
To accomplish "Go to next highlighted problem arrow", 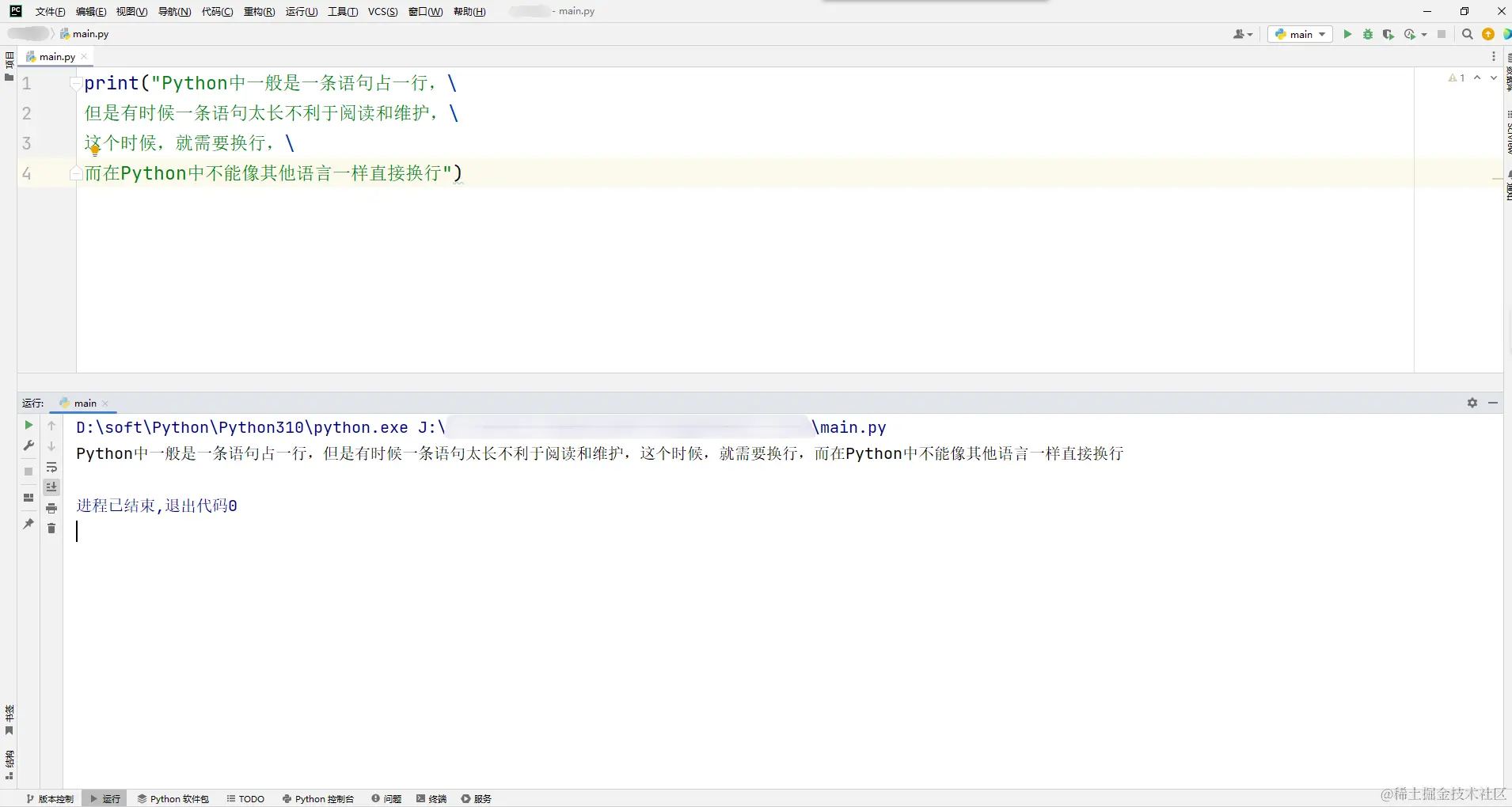I will click(x=1494, y=78).
